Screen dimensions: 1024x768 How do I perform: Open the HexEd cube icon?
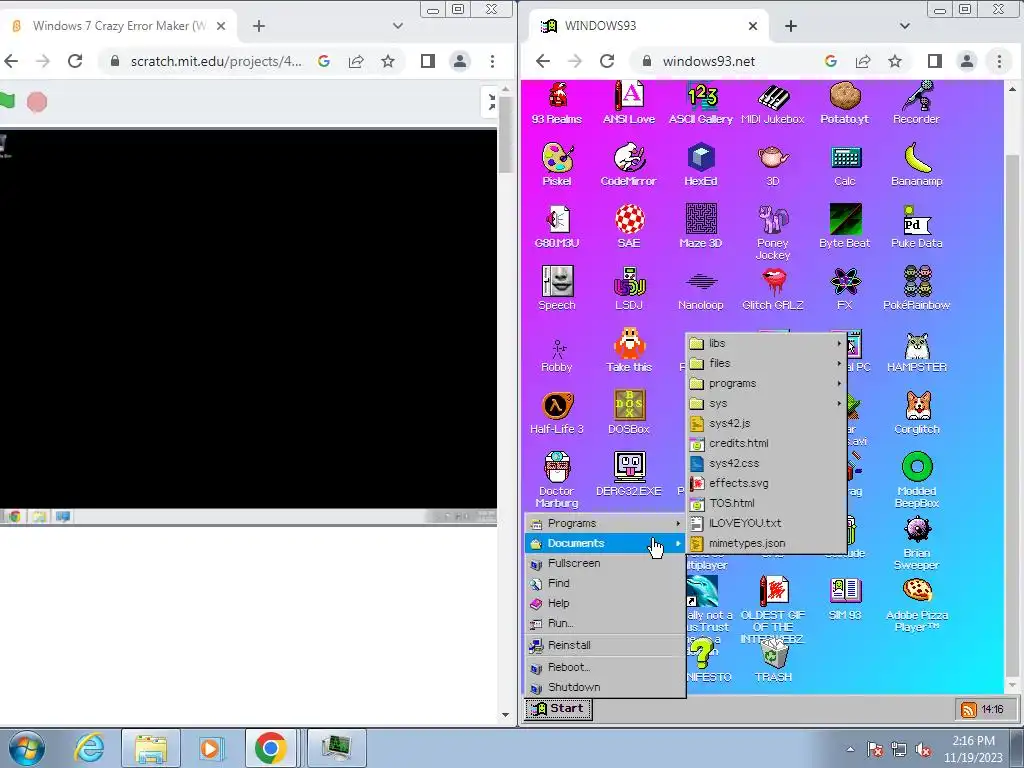pos(701,165)
